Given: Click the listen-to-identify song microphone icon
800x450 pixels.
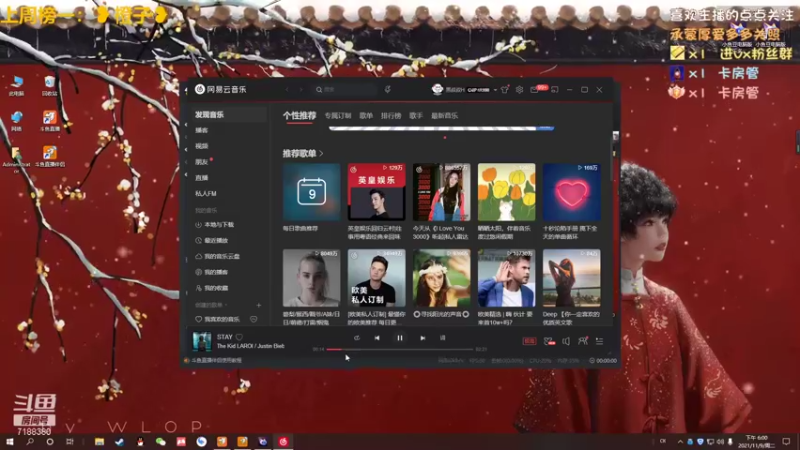Looking at the screenshot, I should tap(388, 89).
